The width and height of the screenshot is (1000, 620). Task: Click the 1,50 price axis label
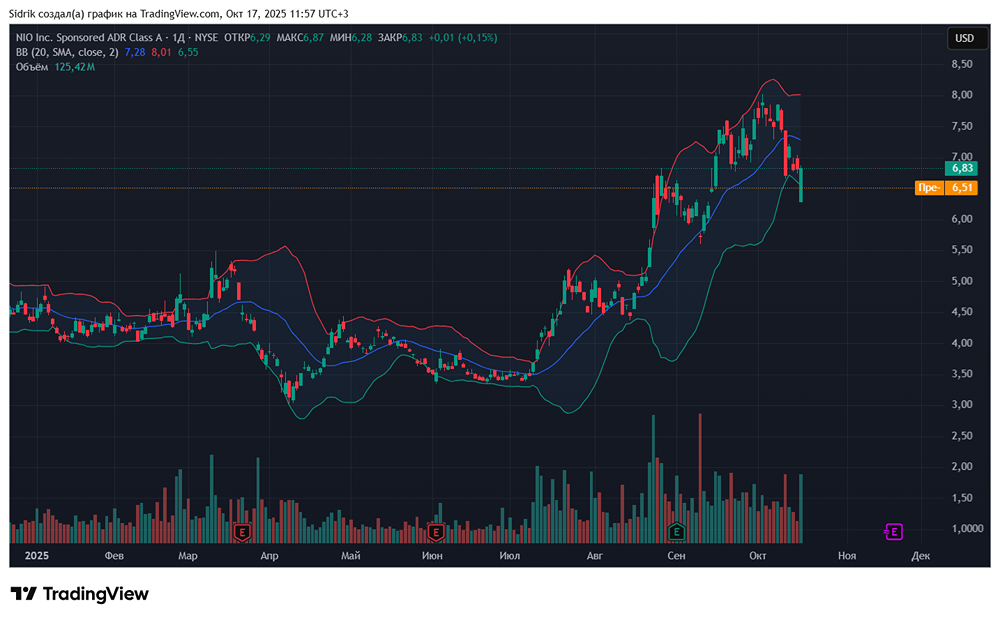pos(962,498)
